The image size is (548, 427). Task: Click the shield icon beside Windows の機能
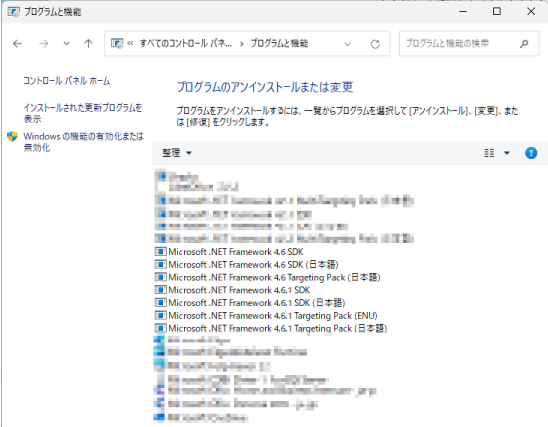pyautogui.click(x=12, y=136)
